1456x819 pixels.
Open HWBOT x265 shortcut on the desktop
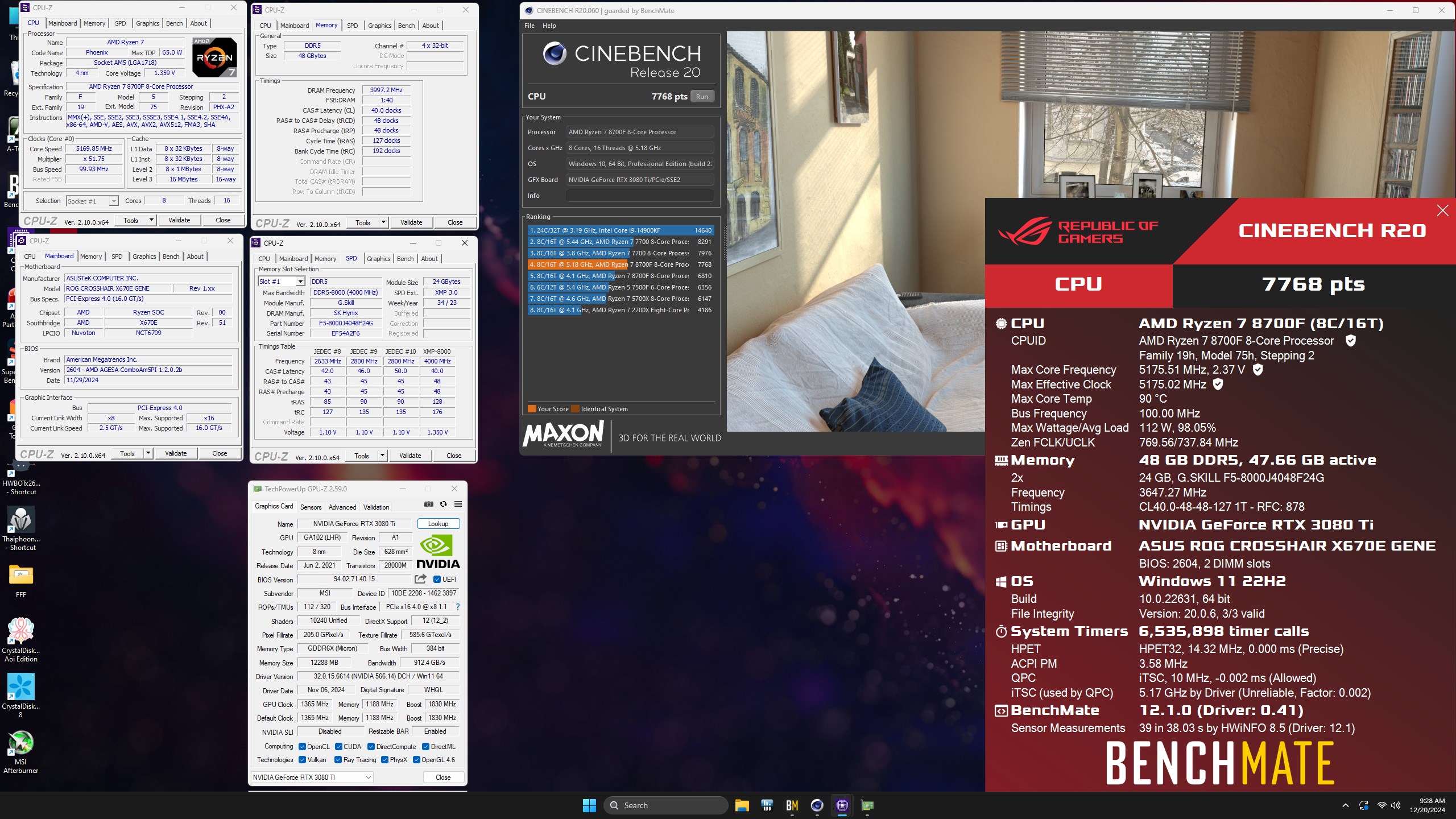[x=21, y=478]
